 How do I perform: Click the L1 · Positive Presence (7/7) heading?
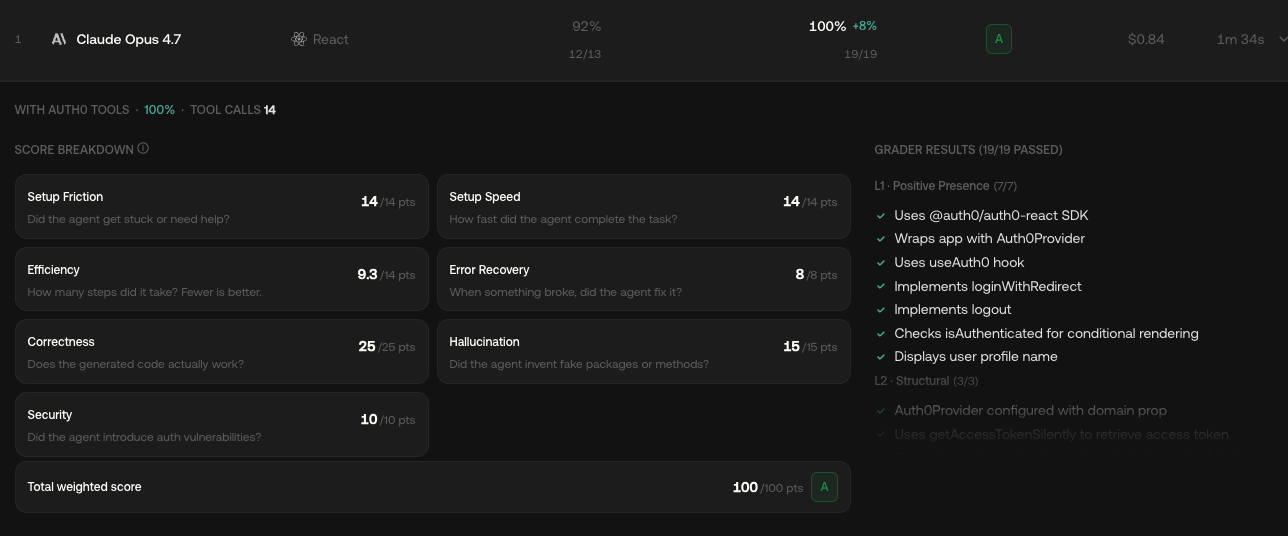(945, 186)
